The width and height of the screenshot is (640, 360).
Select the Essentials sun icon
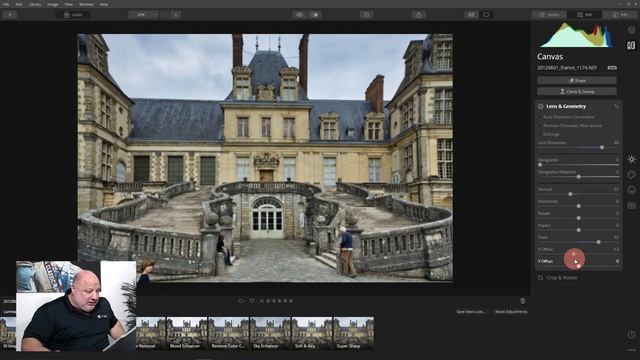[631, 159]
